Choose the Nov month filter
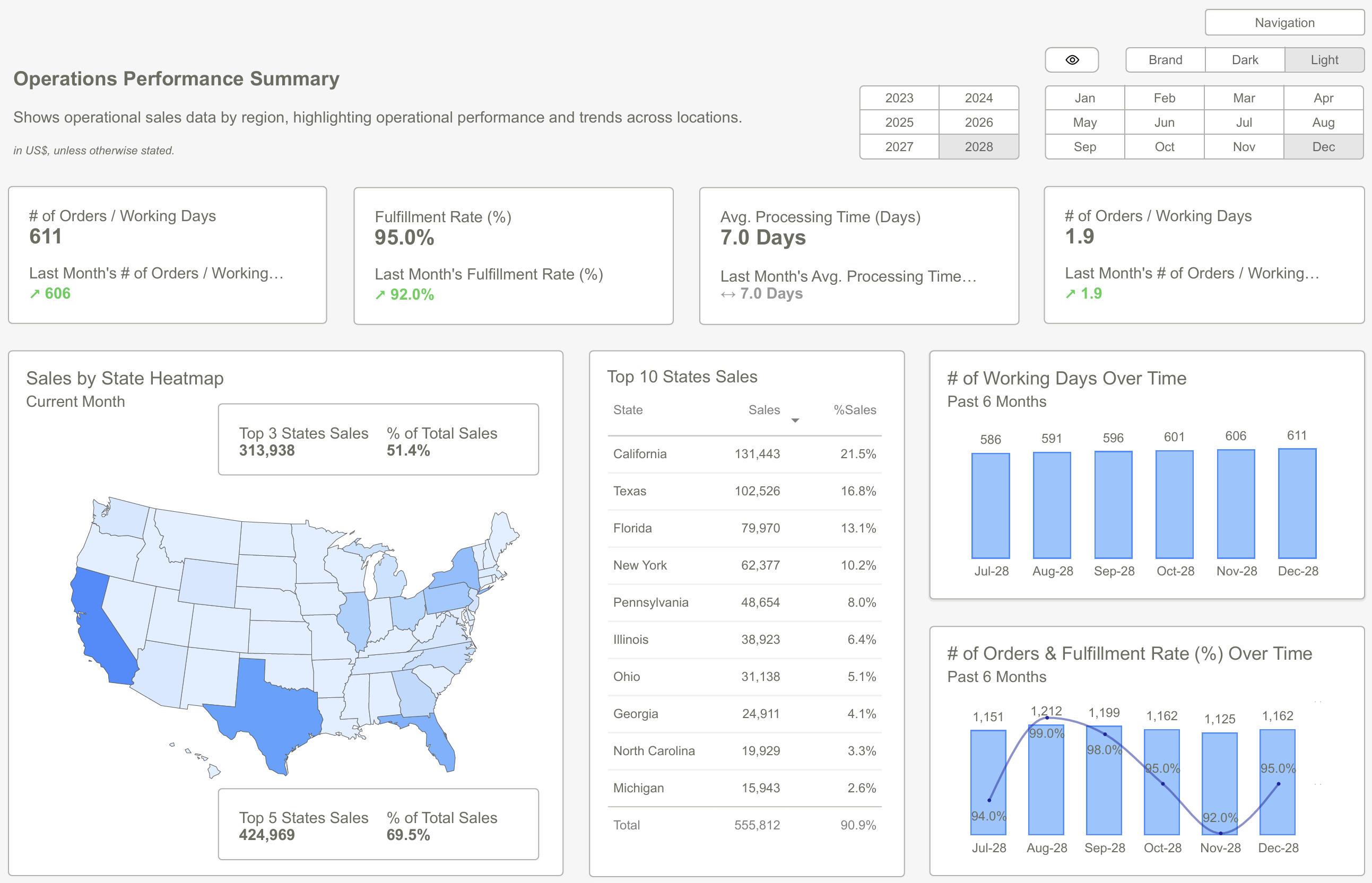1372x883 pixels. [1244, 147]
